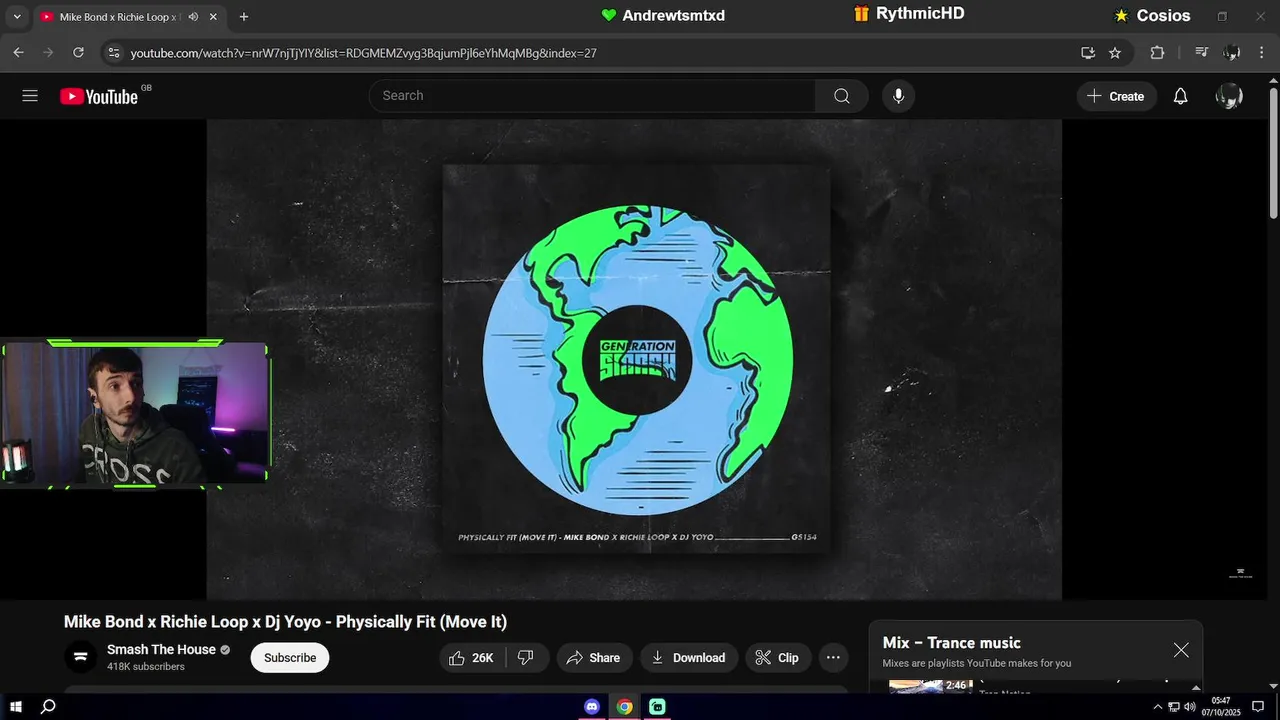The width and height of the screenshot is (1280, 720).
Task: Open Windows taskbar search
Action: [x=48, y=707]
